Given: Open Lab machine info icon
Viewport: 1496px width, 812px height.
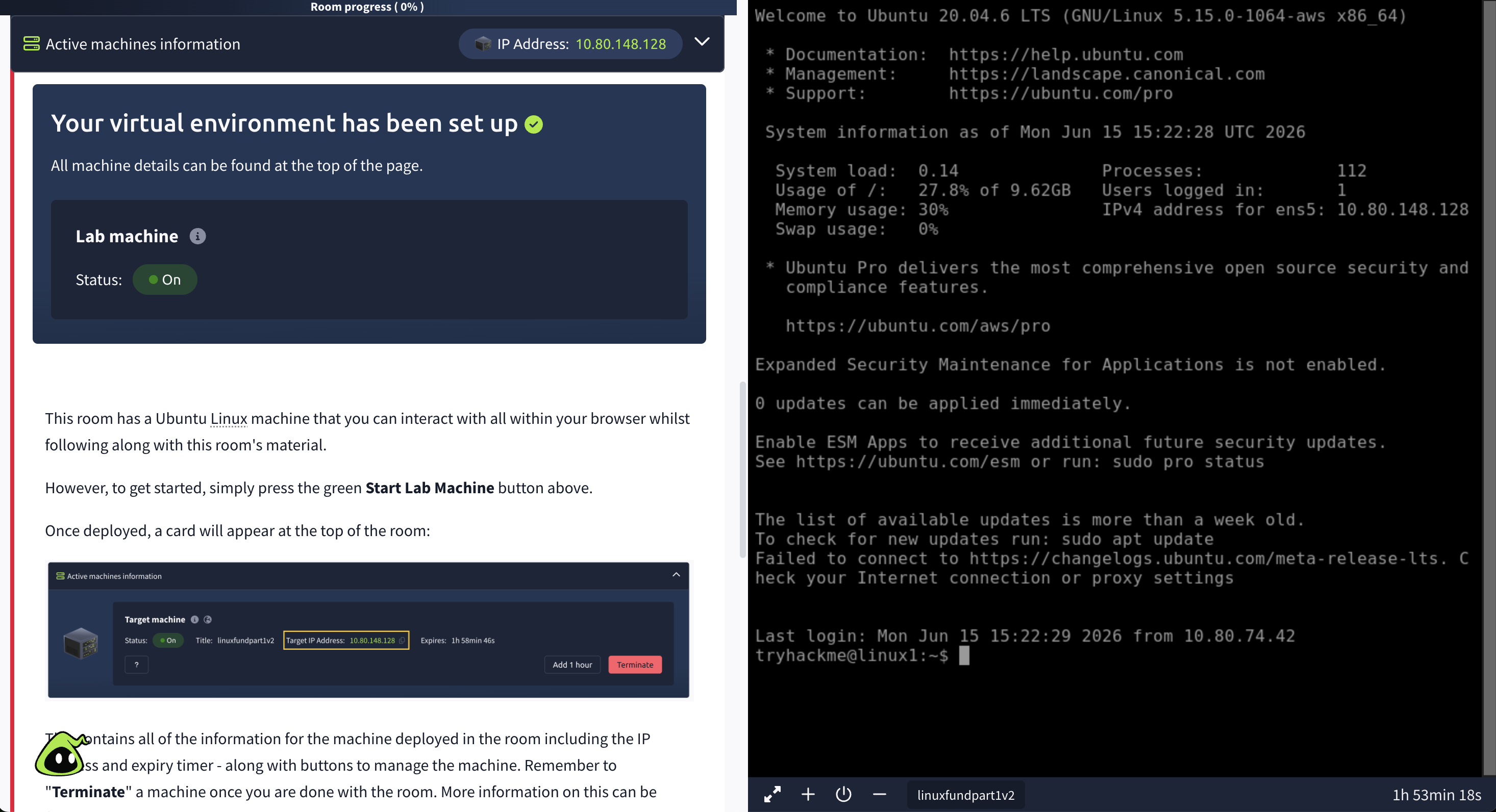Looking at the screenshot, I should [x=197, y=236].
